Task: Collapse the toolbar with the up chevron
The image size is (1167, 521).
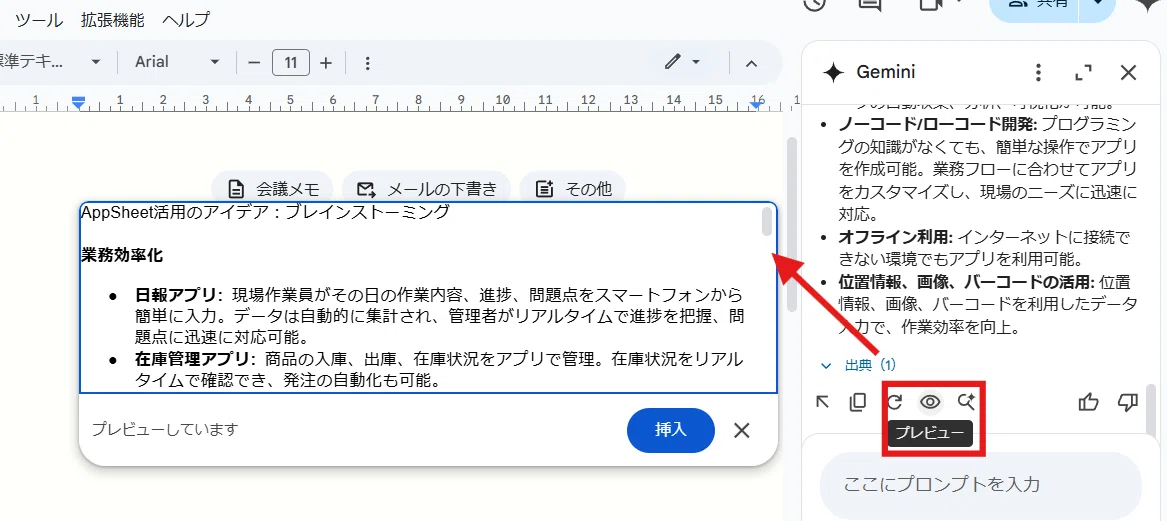Action: [x=751, y=63]
